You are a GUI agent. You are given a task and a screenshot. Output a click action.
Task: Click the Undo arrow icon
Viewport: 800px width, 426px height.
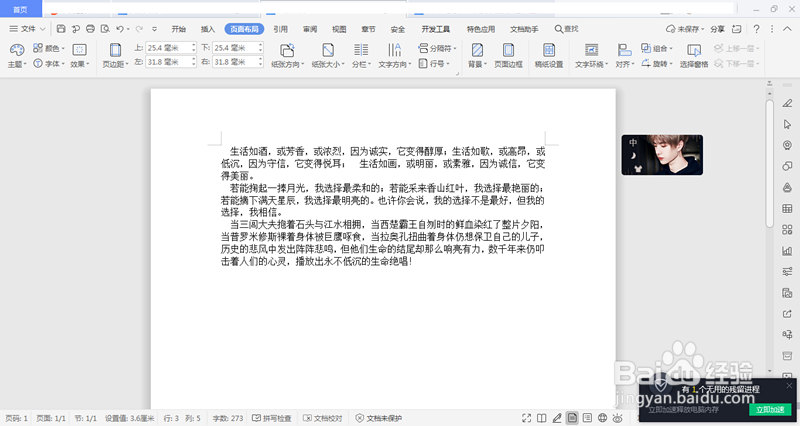[120, 29]
